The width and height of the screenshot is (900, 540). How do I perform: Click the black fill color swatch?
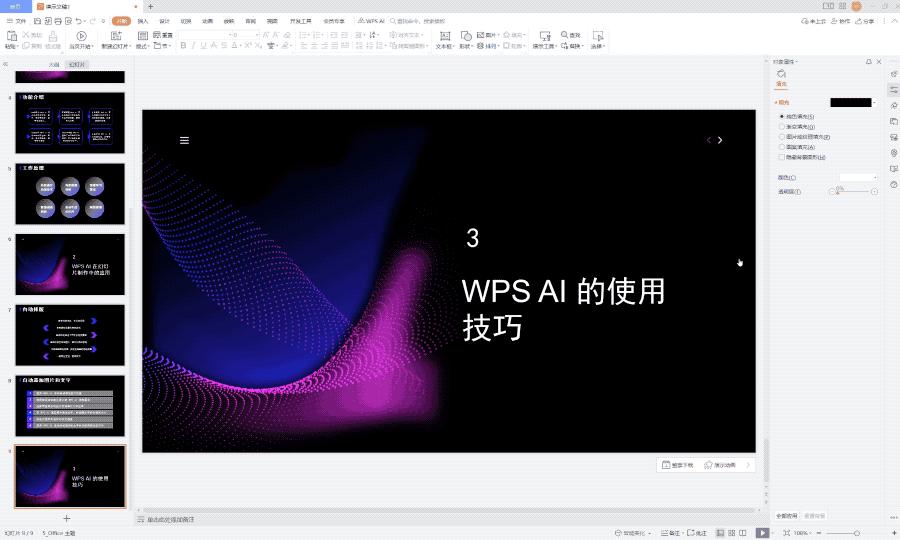[851, 103]
